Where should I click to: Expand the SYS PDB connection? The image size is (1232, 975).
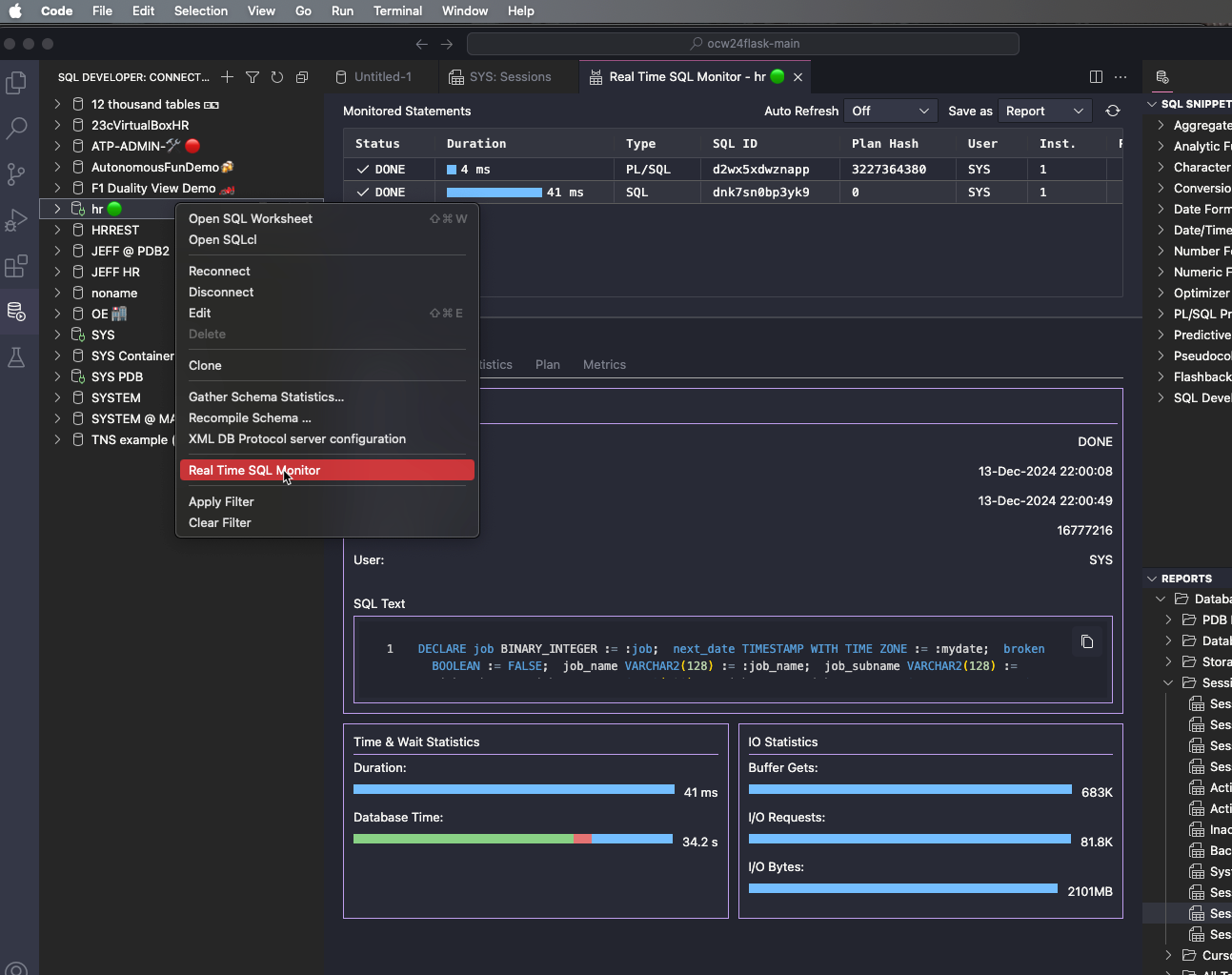(x=57, y=376)
